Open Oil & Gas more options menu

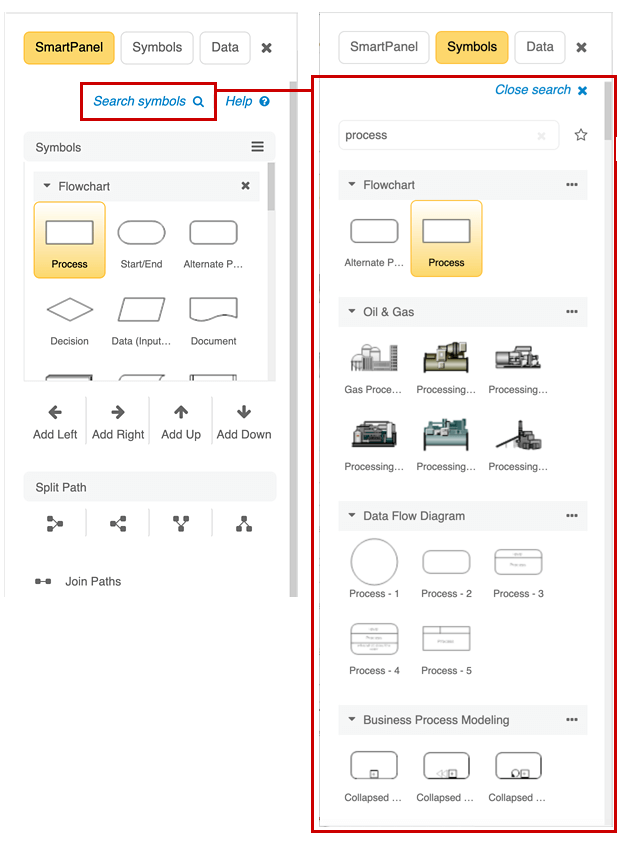click(x=572, y=311)
